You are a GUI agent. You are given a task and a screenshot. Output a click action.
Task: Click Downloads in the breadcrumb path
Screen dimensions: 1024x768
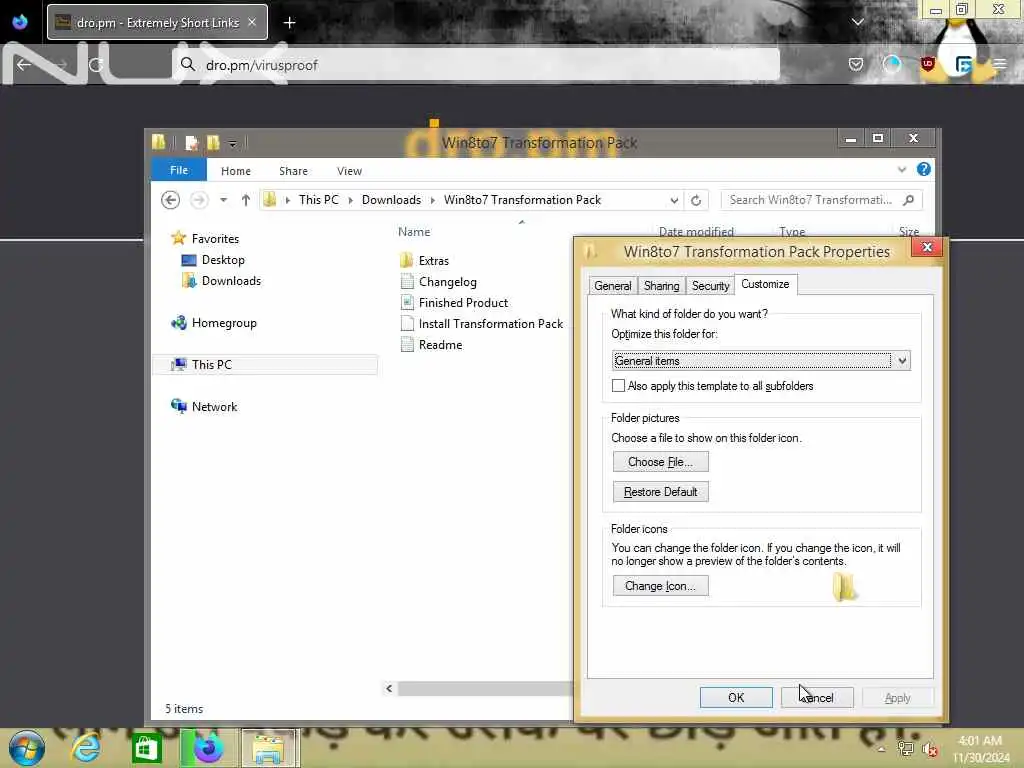[391, 200]
